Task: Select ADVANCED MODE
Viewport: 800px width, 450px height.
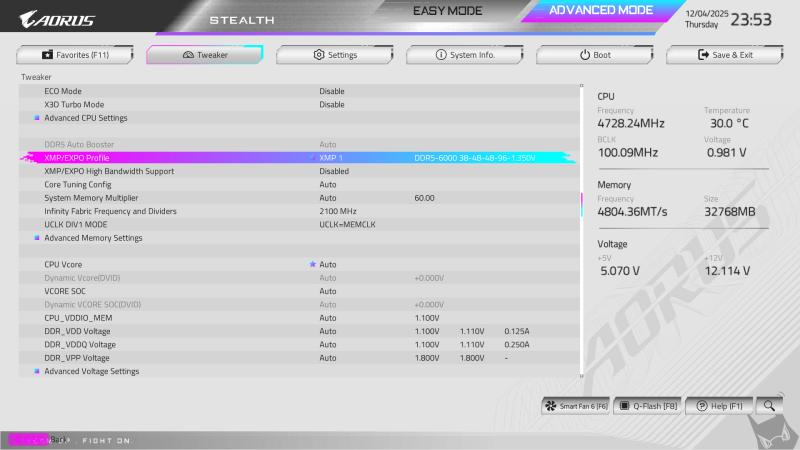Action: point(601,10)
